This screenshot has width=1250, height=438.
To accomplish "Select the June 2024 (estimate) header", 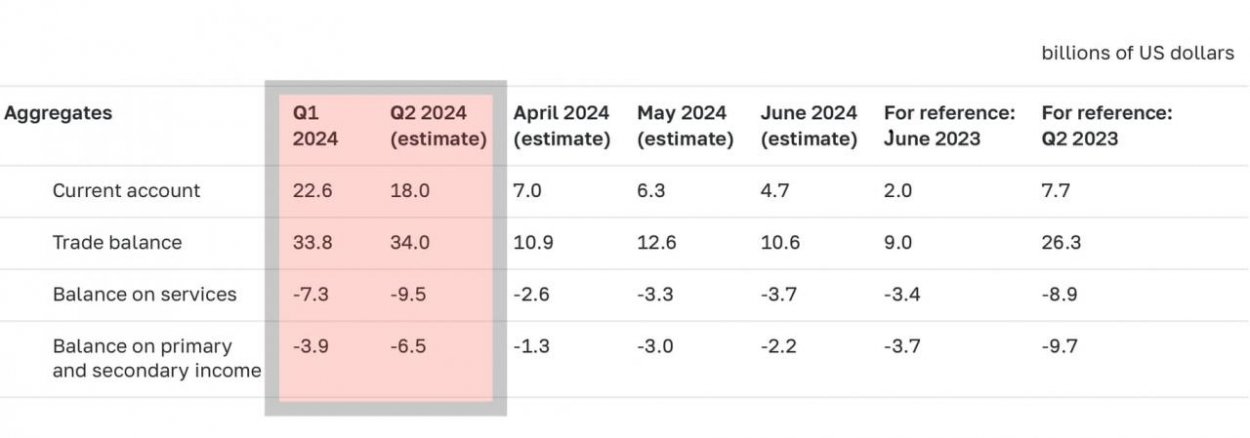I will (x=808, y=126).
